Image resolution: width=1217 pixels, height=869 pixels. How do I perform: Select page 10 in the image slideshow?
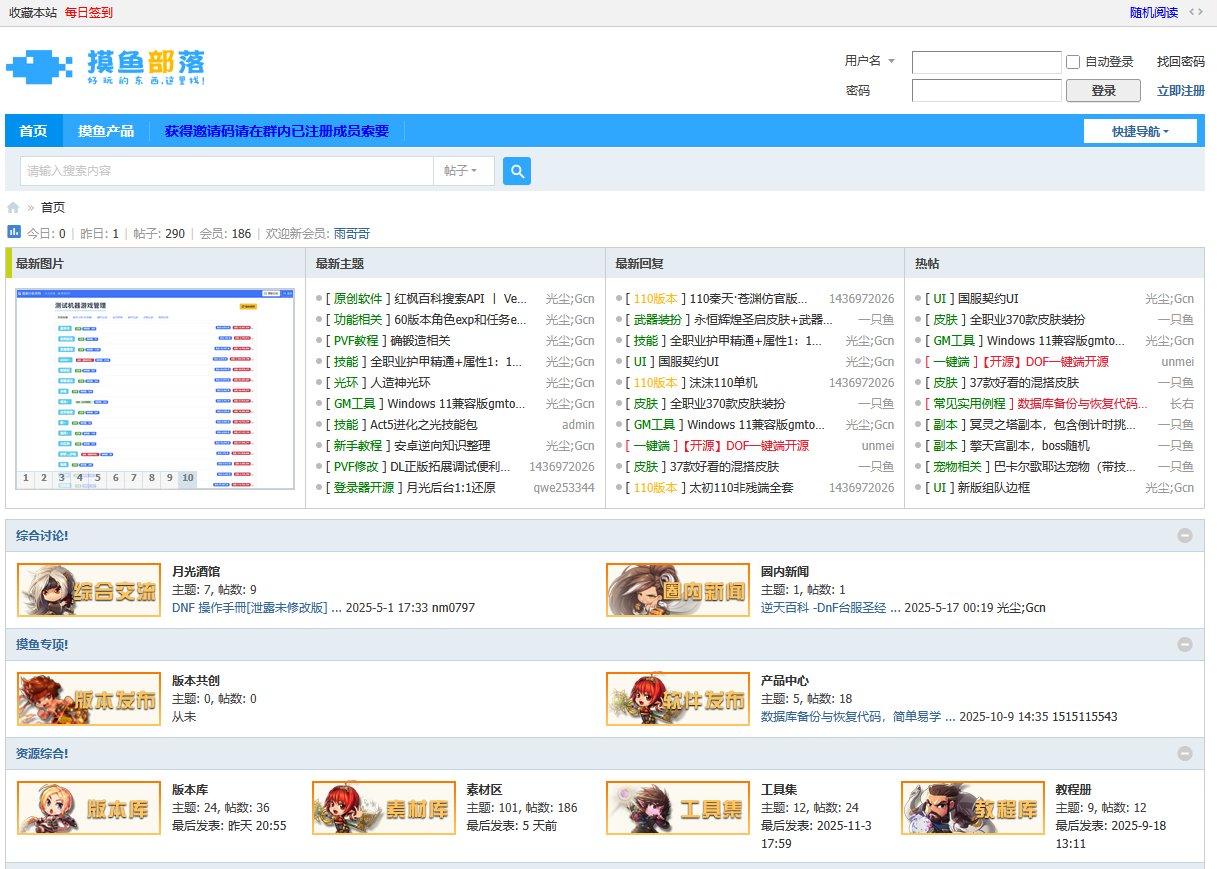click(x=186, y=478)
